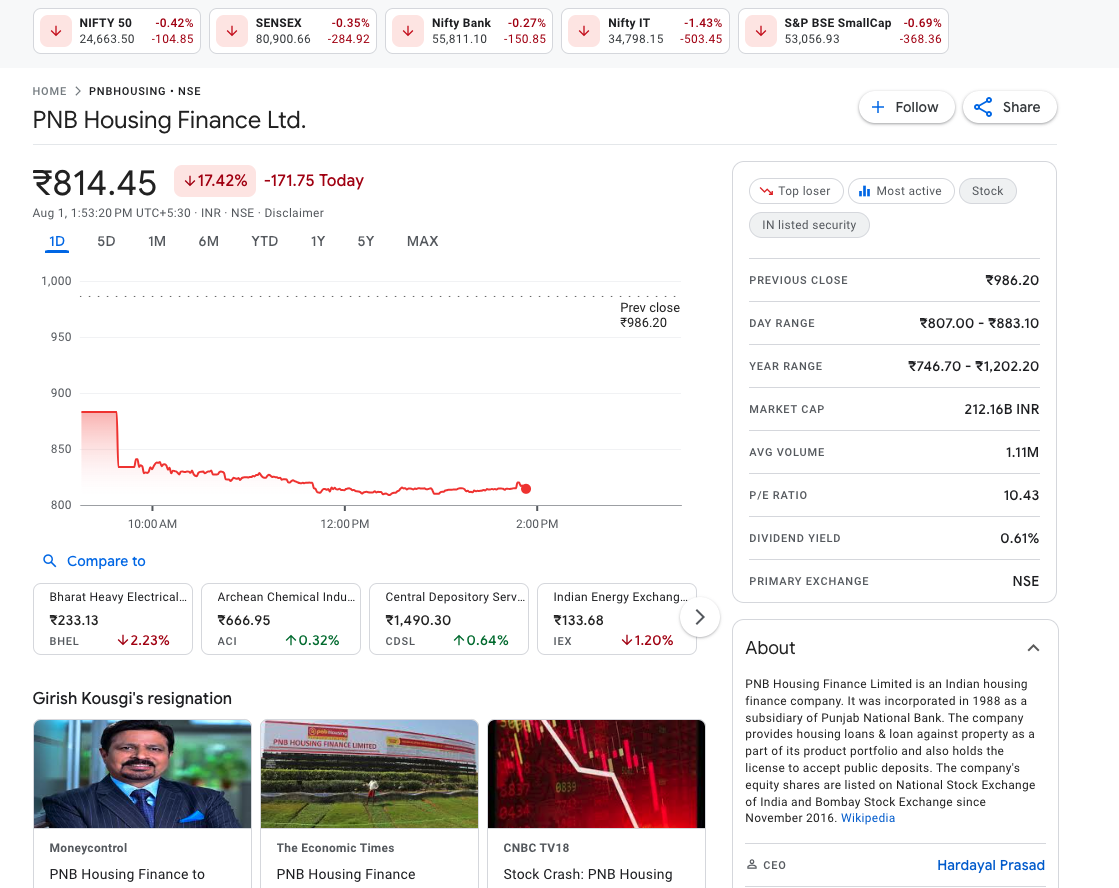The image size is (1119, 888).
Task: Click the S&P BSE SmallCap down-arrow icon
Action: coord(761,31)
